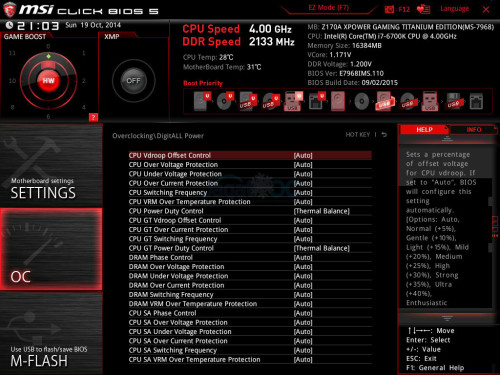Click the UEFI hard disk boot device icon

click(x=202, y=101)
